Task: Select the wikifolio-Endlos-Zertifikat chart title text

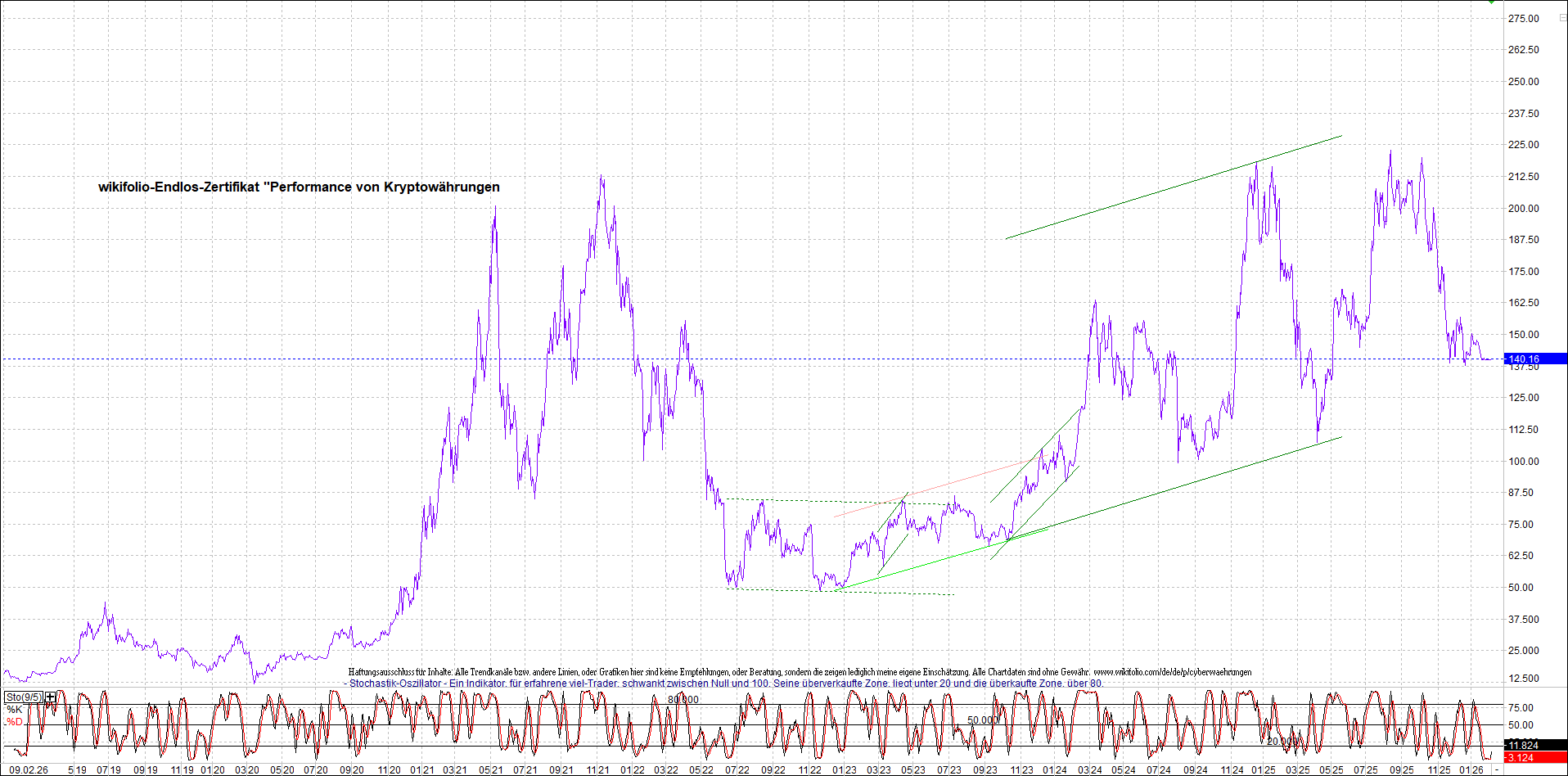Action: pyautogui.click(x=299, y=187)
